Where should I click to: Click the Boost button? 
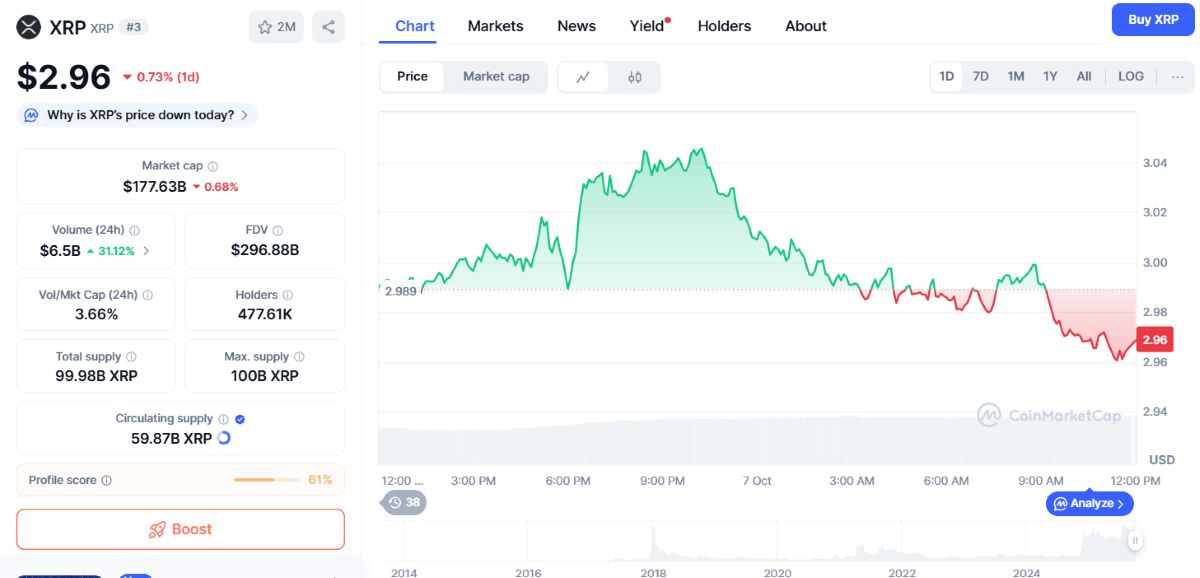pyautogui.click(x=180, y=529)
